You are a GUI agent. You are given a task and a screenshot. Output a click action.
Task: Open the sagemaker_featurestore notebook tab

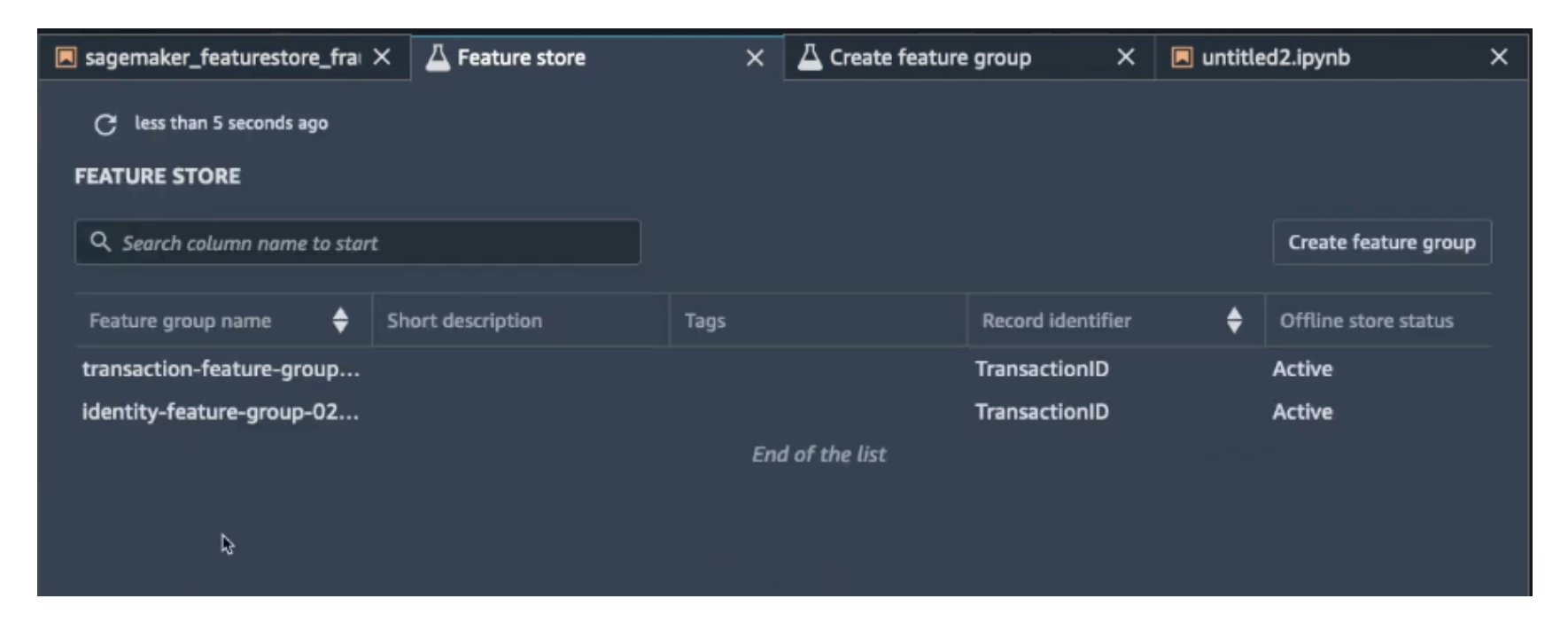point(221,58)
